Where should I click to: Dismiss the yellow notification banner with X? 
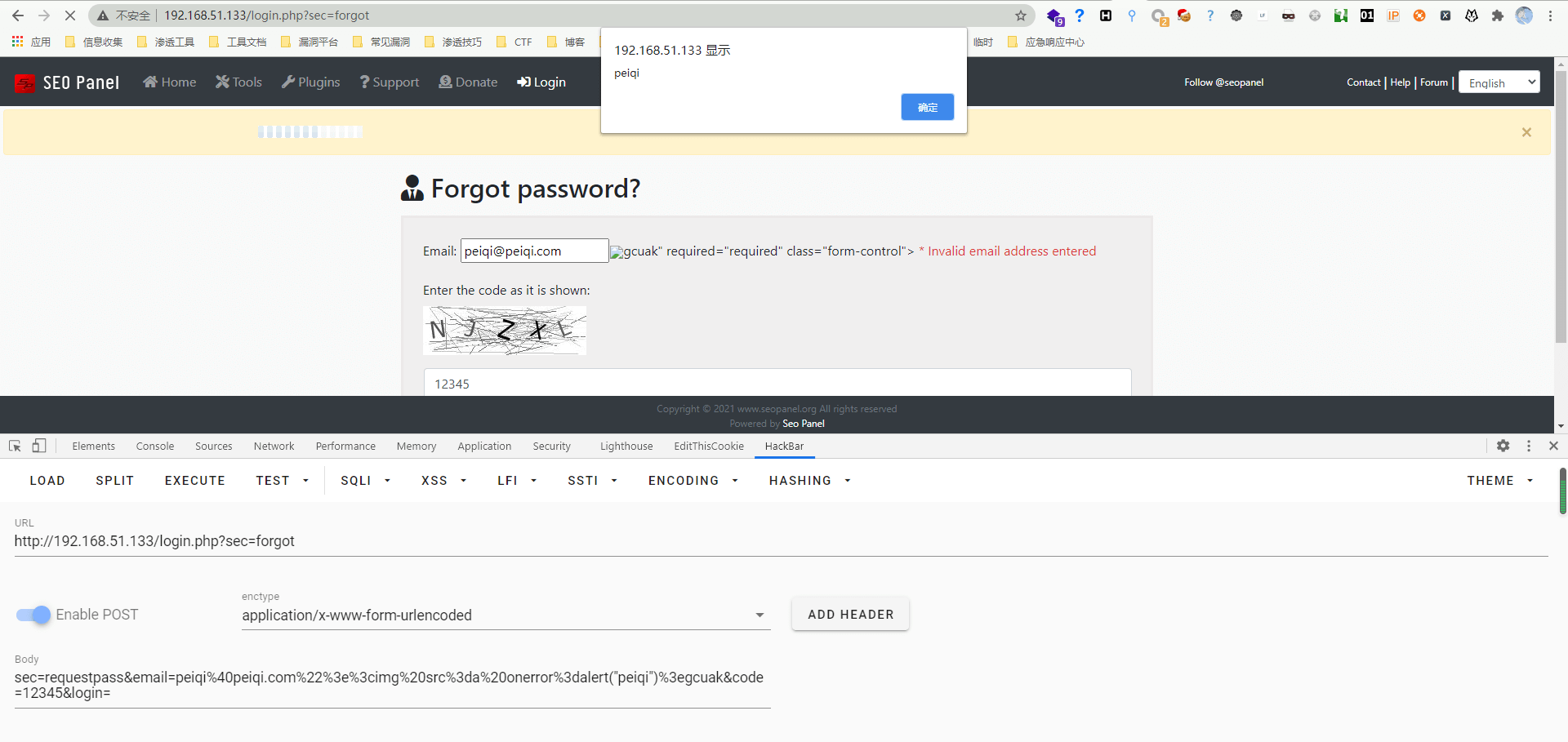1526,132
